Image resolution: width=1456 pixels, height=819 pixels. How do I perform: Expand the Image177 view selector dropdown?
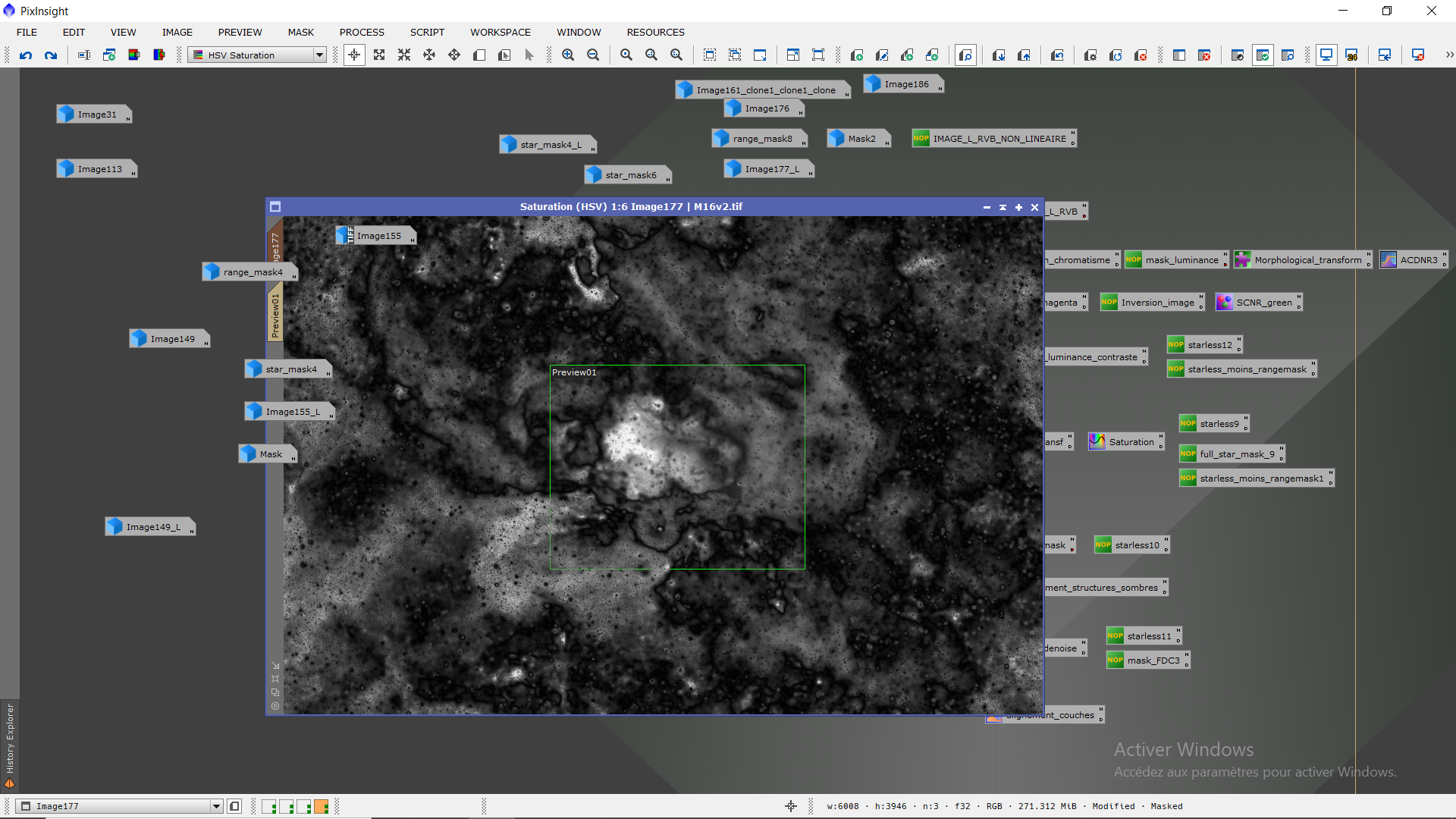[x=216, y=807]
